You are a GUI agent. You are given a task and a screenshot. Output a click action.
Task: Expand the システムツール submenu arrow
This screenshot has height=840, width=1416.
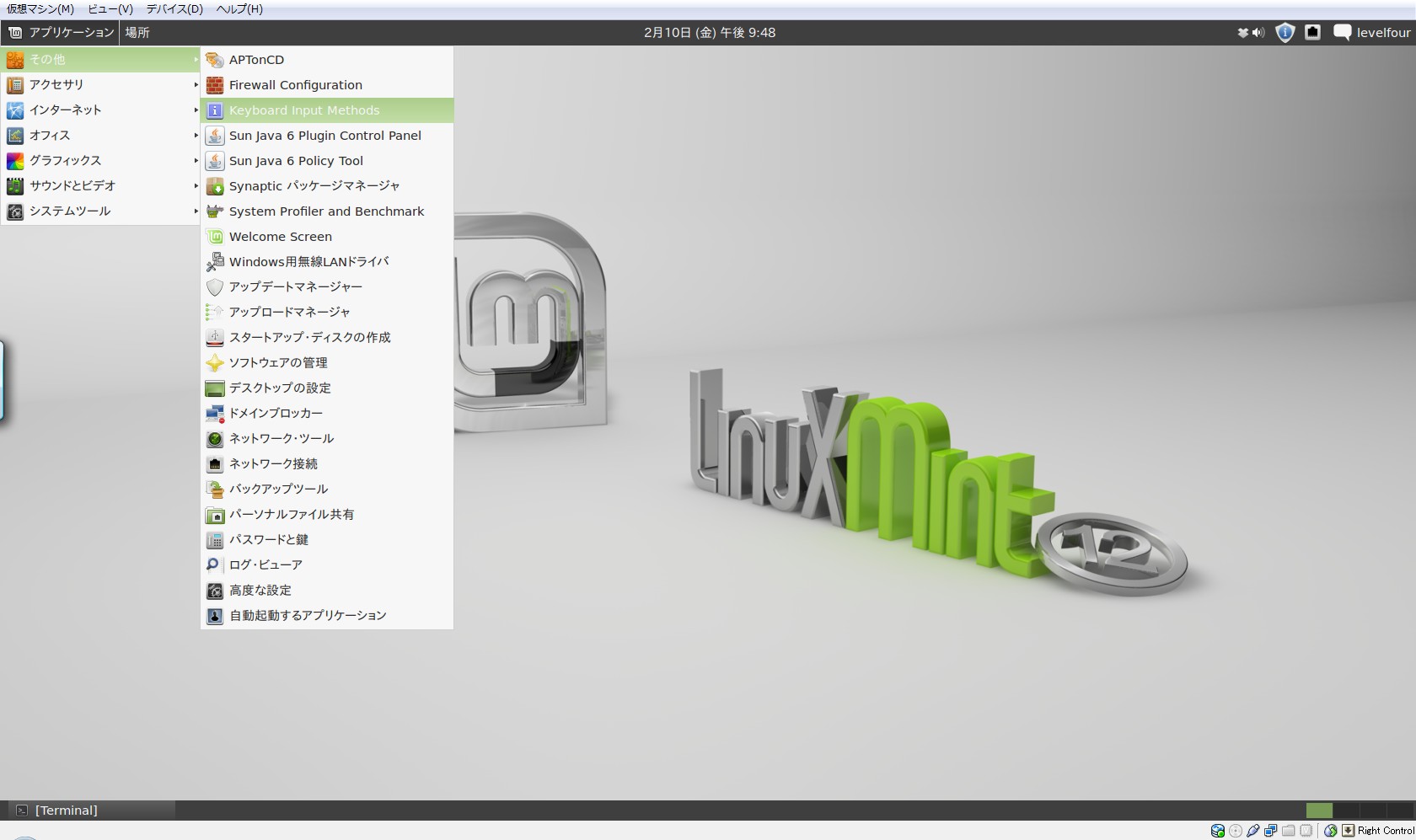pyautogui.click(x=196, y=211)
